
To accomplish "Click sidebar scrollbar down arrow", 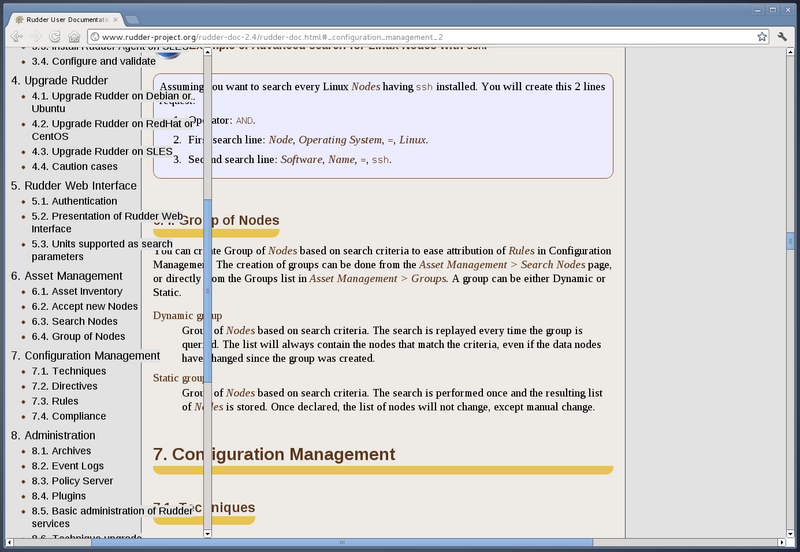I will point(207,534).
